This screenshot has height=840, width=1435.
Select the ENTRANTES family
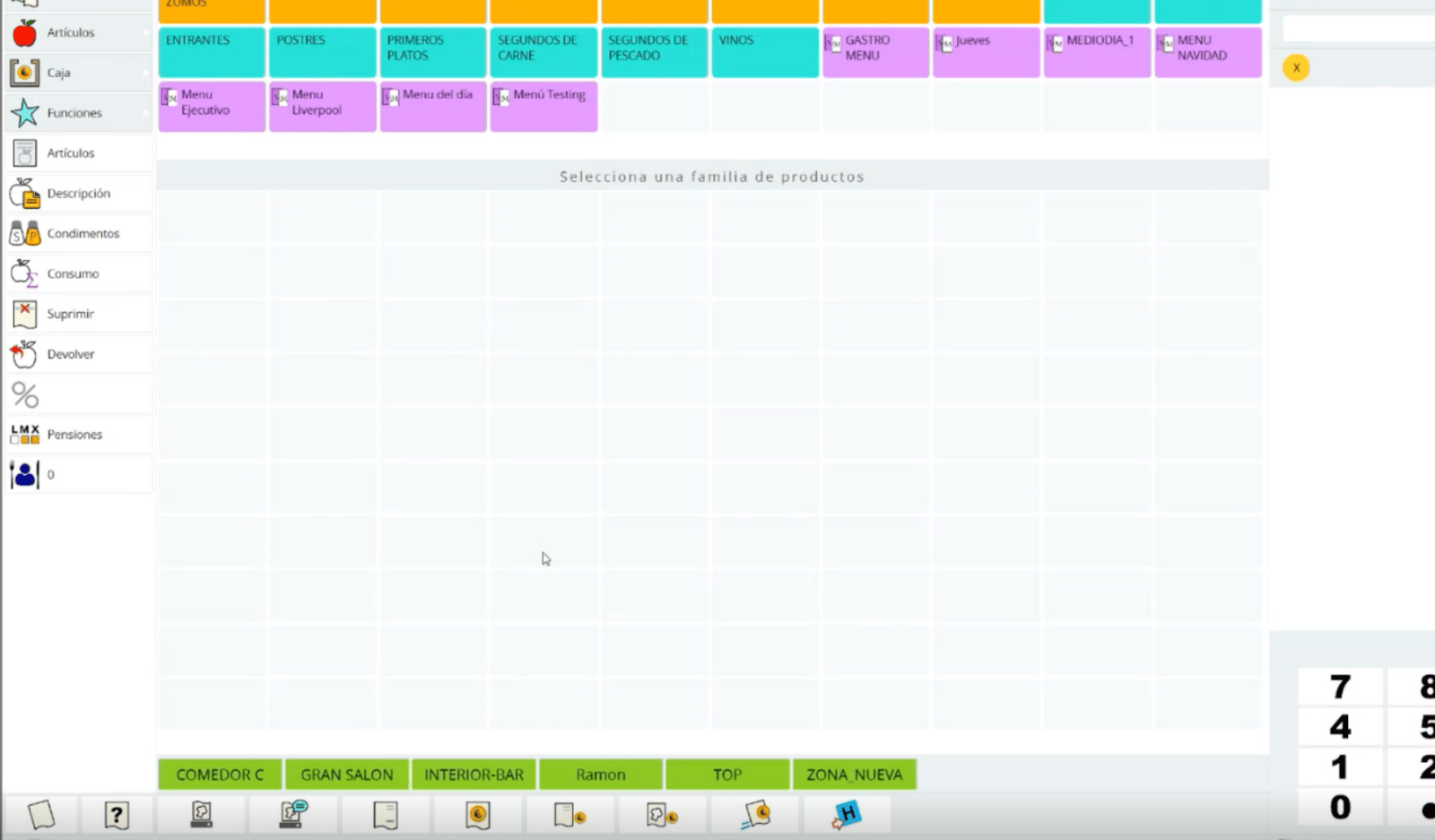(212, 52)
